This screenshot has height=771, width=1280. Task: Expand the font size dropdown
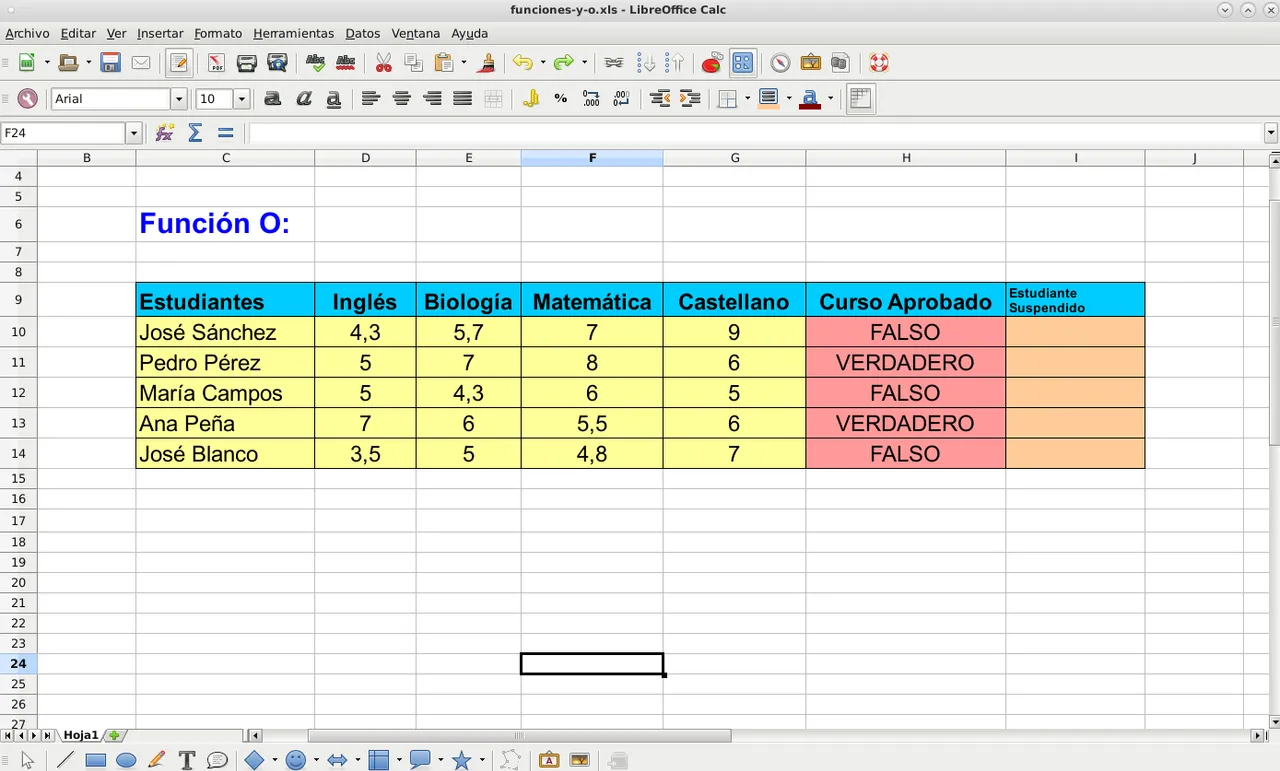pos(240,98)
